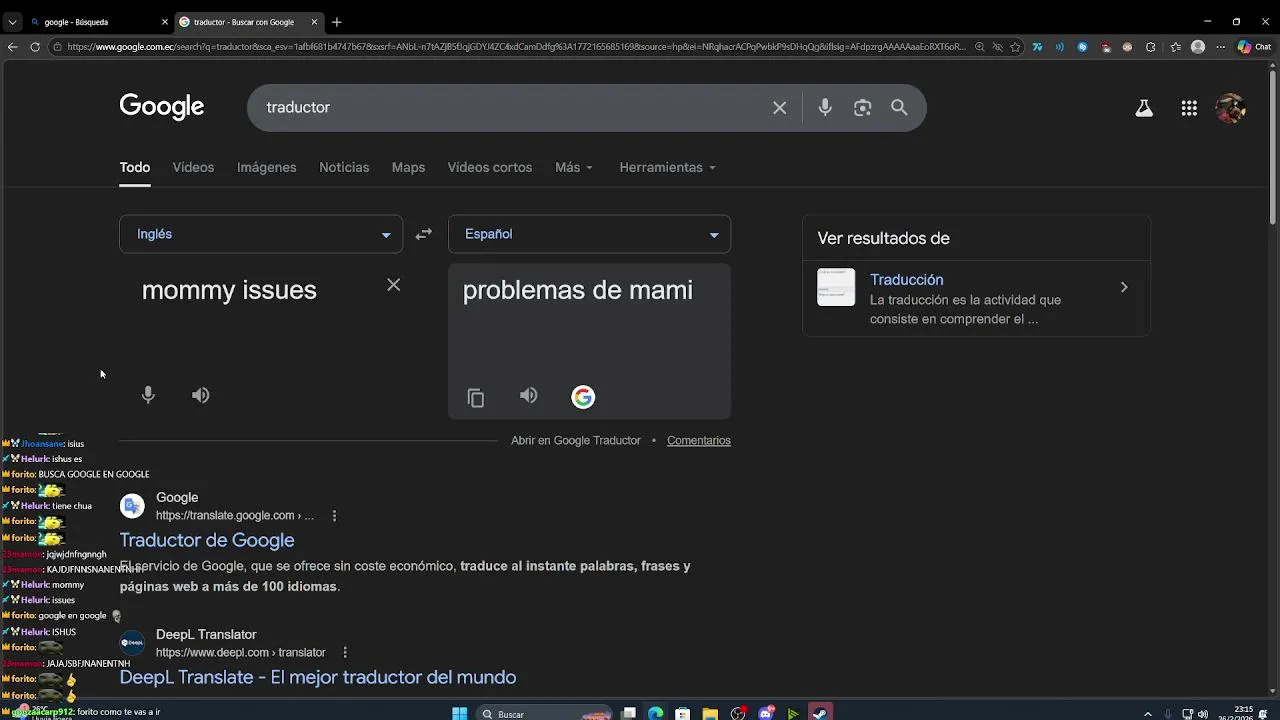Search the translation with Google icon

[x=583, y=397]
